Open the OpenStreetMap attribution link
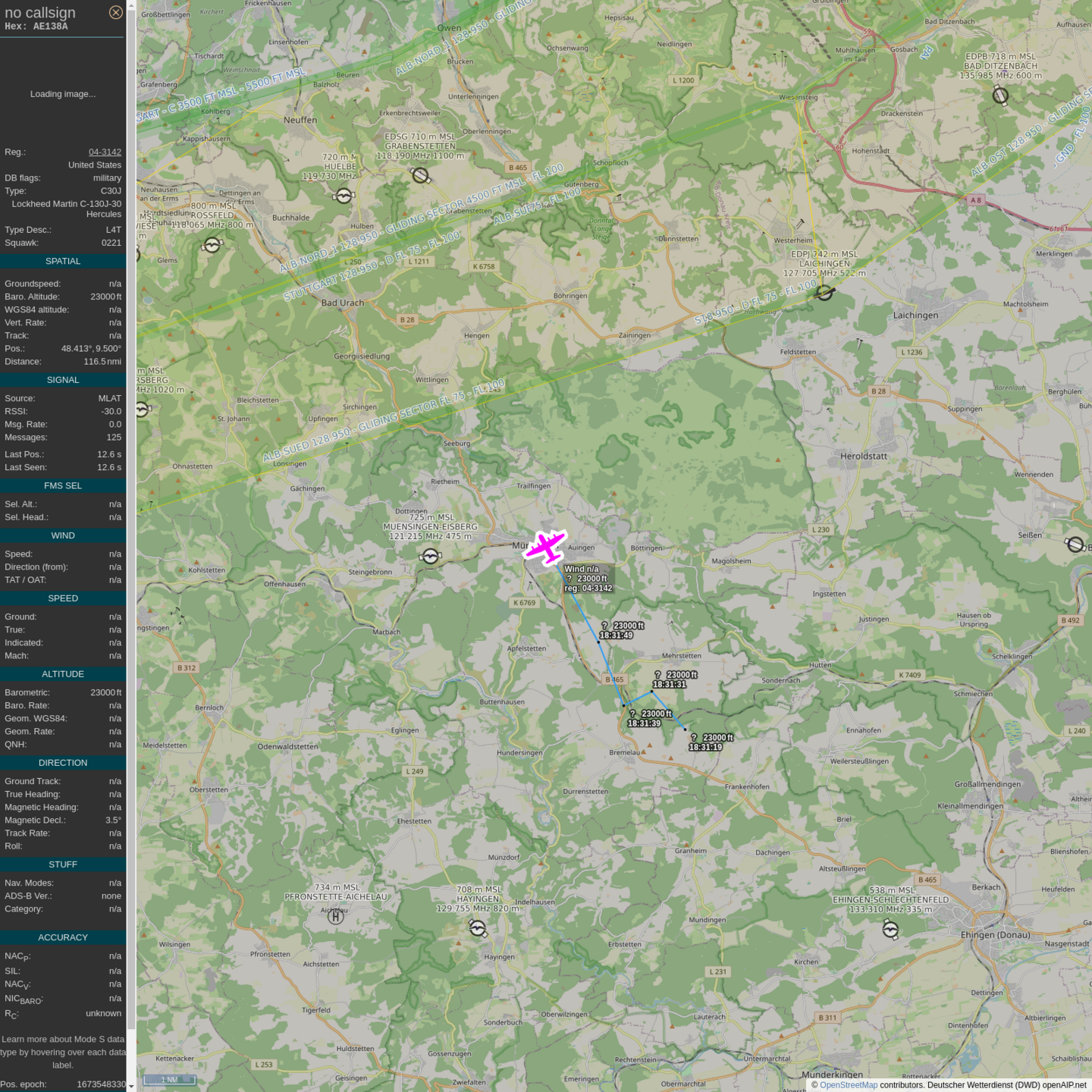 point(848,1085)
